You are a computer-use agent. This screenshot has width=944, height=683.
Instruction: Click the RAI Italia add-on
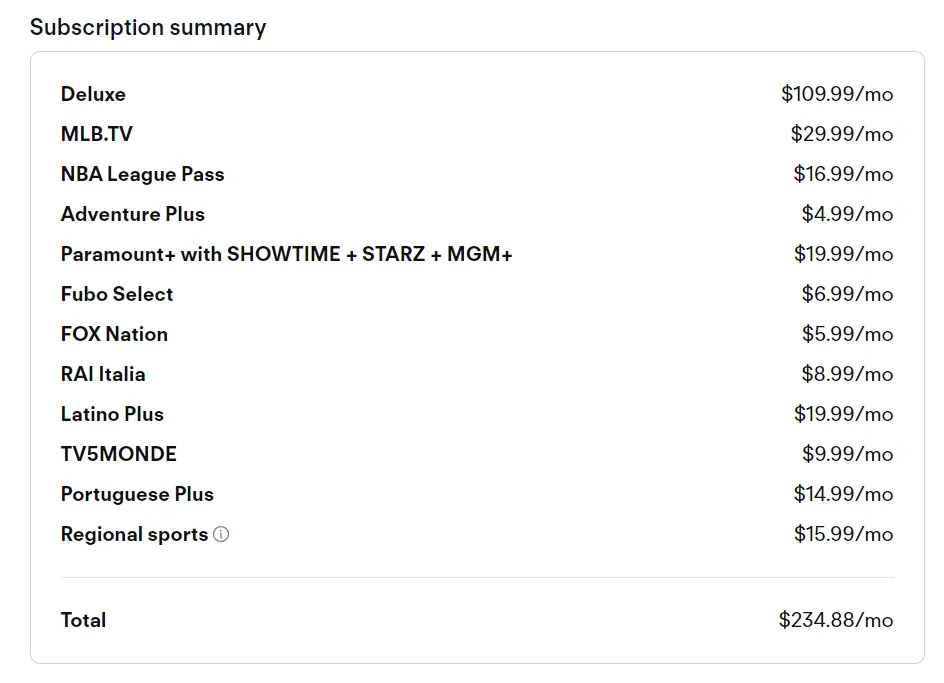point(103,374)
